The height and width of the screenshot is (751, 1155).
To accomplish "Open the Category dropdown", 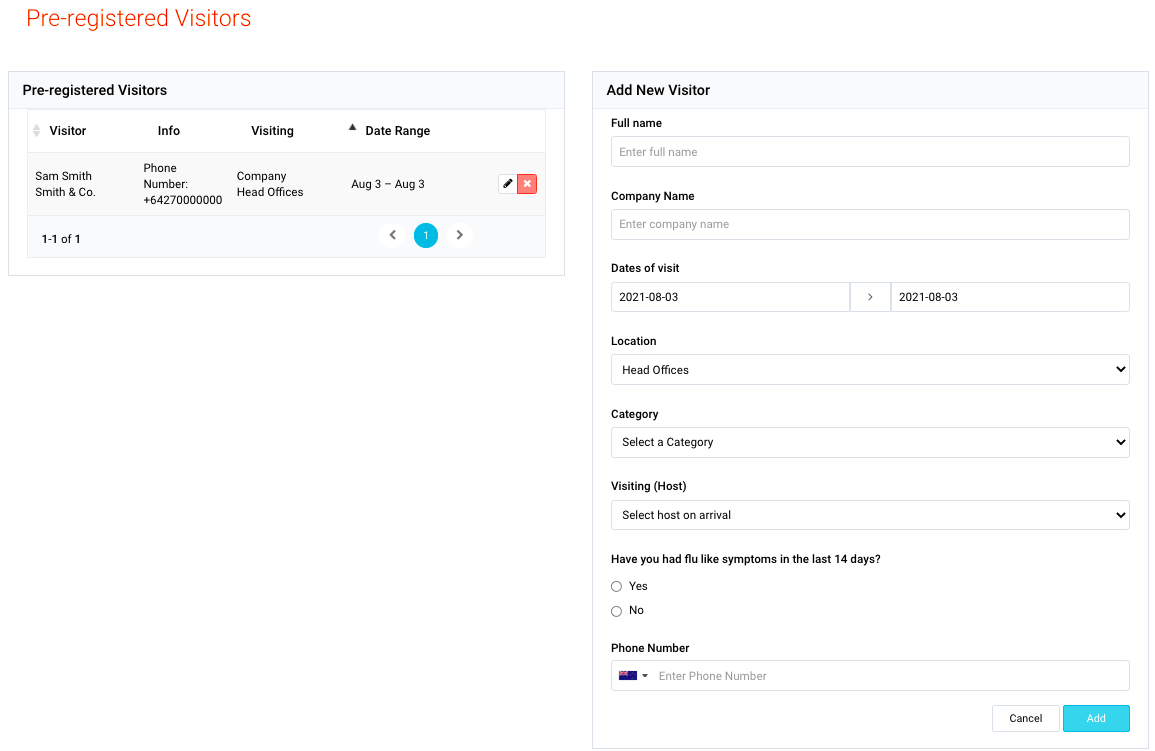I will click(x=870, y=443).
